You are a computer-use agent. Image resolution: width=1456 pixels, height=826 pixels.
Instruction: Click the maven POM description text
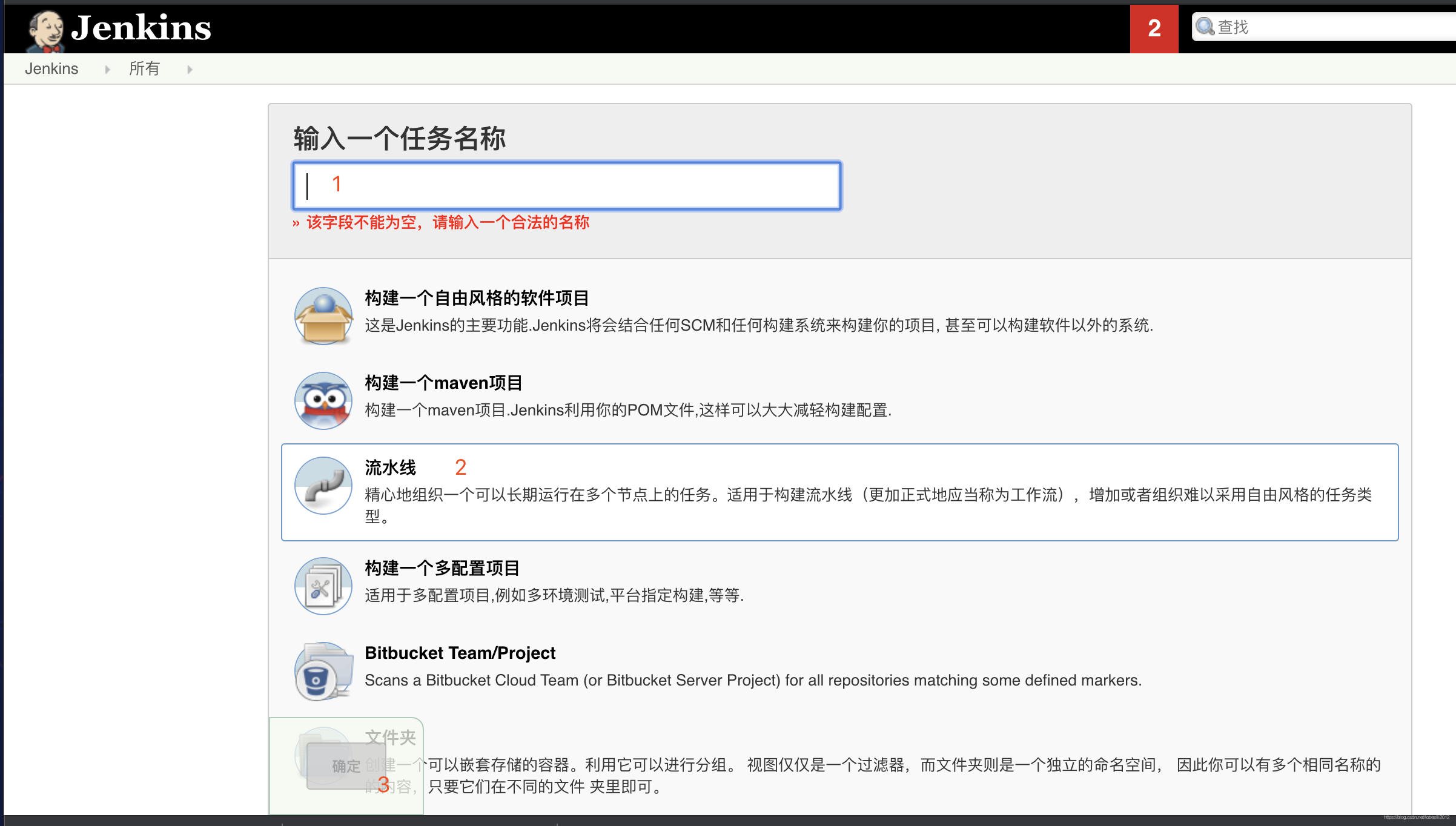[628, 410]
